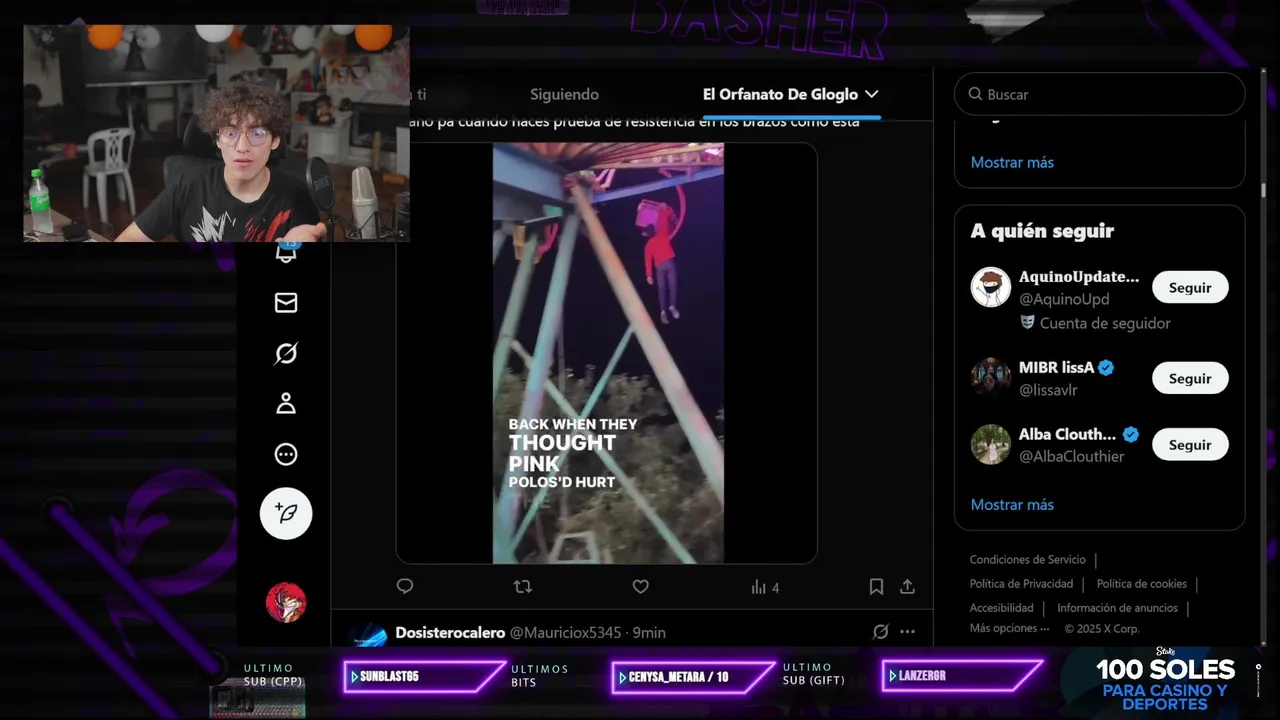This screenshot has height=720, width=1280.
Task: Click Grok icon on Dosisterocalero post
Action: (x=881, y=632)
